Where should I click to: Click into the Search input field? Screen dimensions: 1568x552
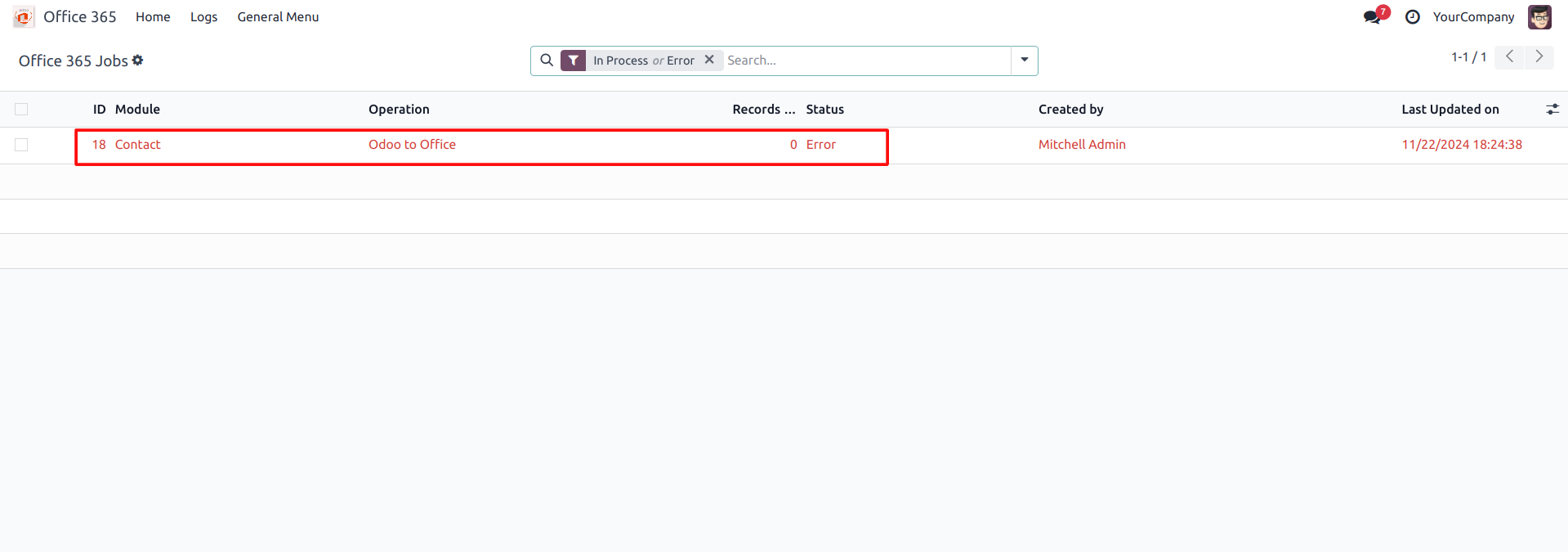866,61
